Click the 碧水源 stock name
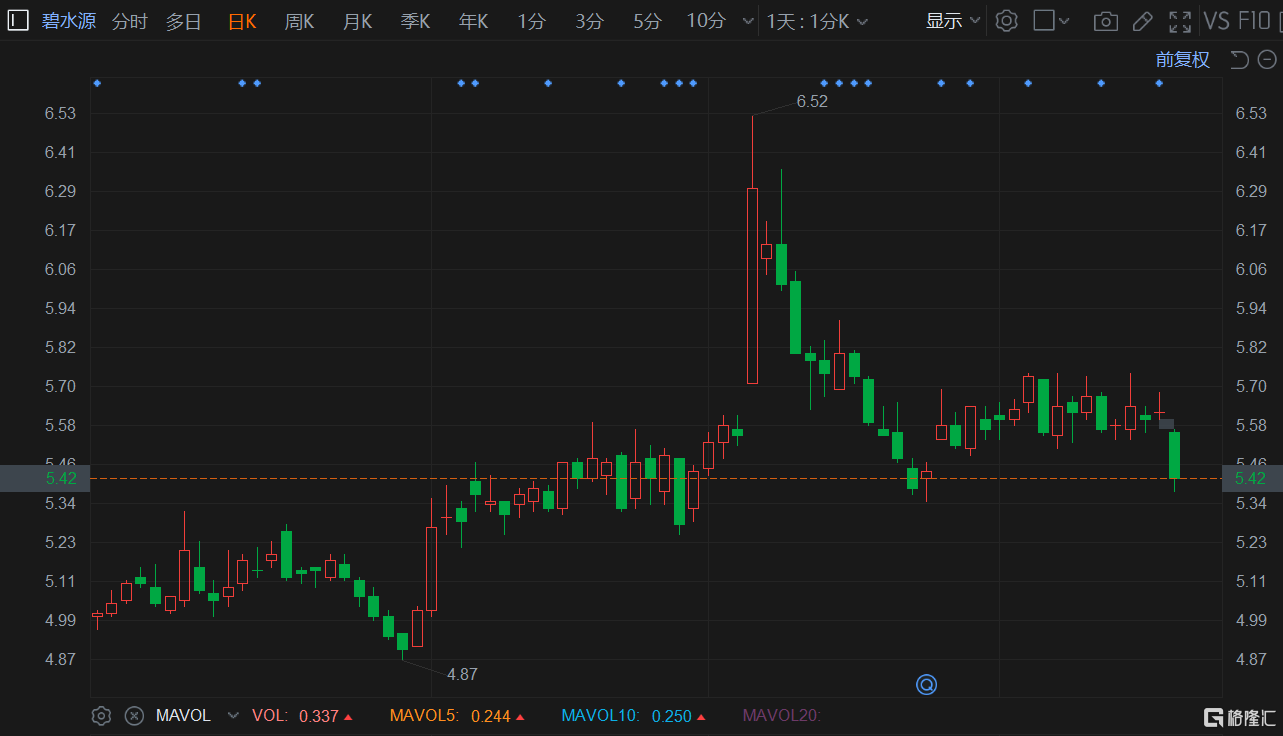The image size is (1283, 736). (69, 21)
